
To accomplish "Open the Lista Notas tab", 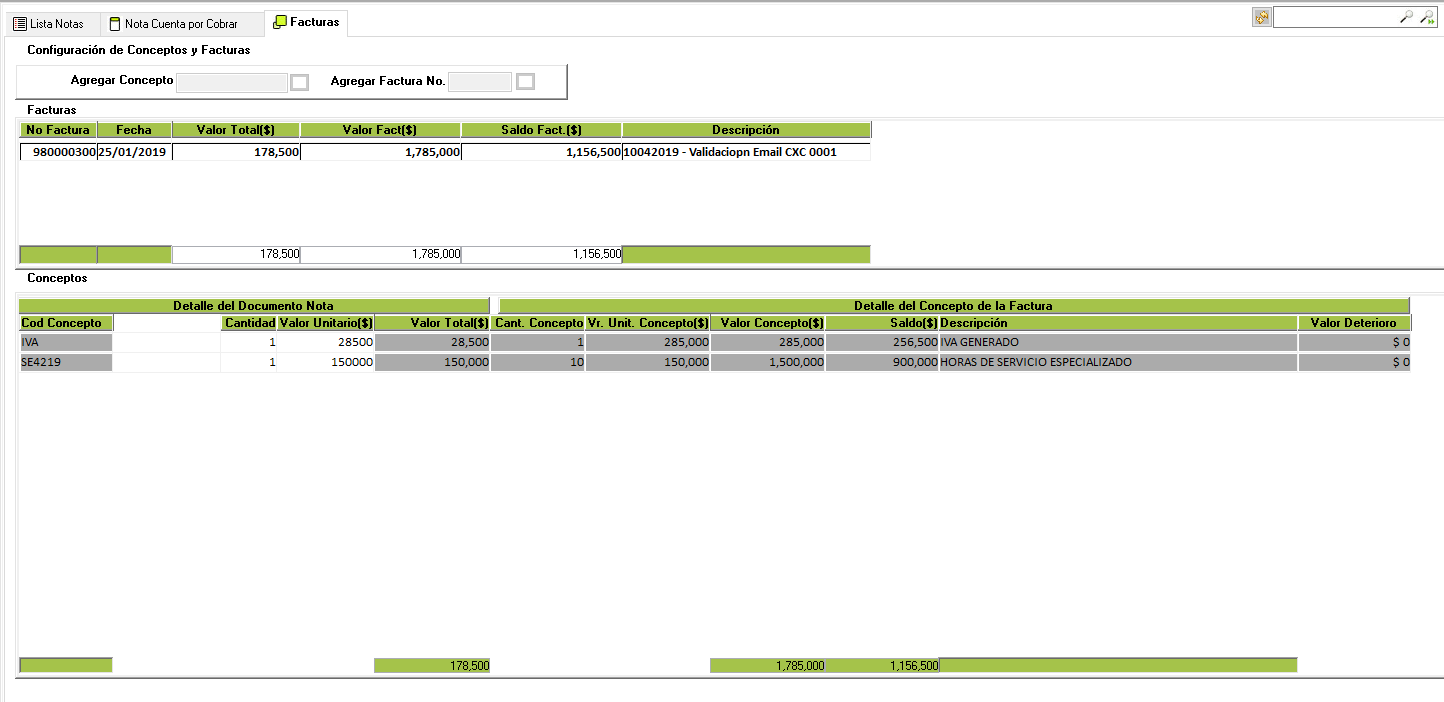I will tap(49, 23).
